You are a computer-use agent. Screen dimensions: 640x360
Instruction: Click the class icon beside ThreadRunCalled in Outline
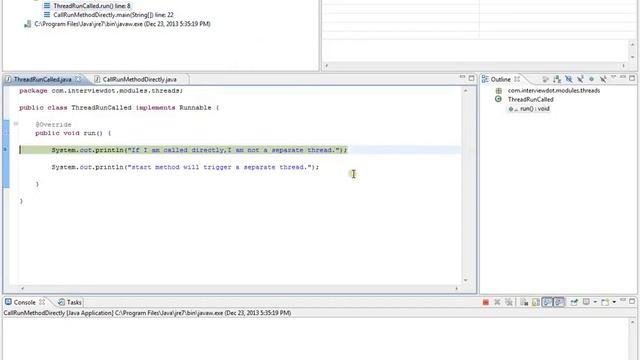click(x=498, y=99)
